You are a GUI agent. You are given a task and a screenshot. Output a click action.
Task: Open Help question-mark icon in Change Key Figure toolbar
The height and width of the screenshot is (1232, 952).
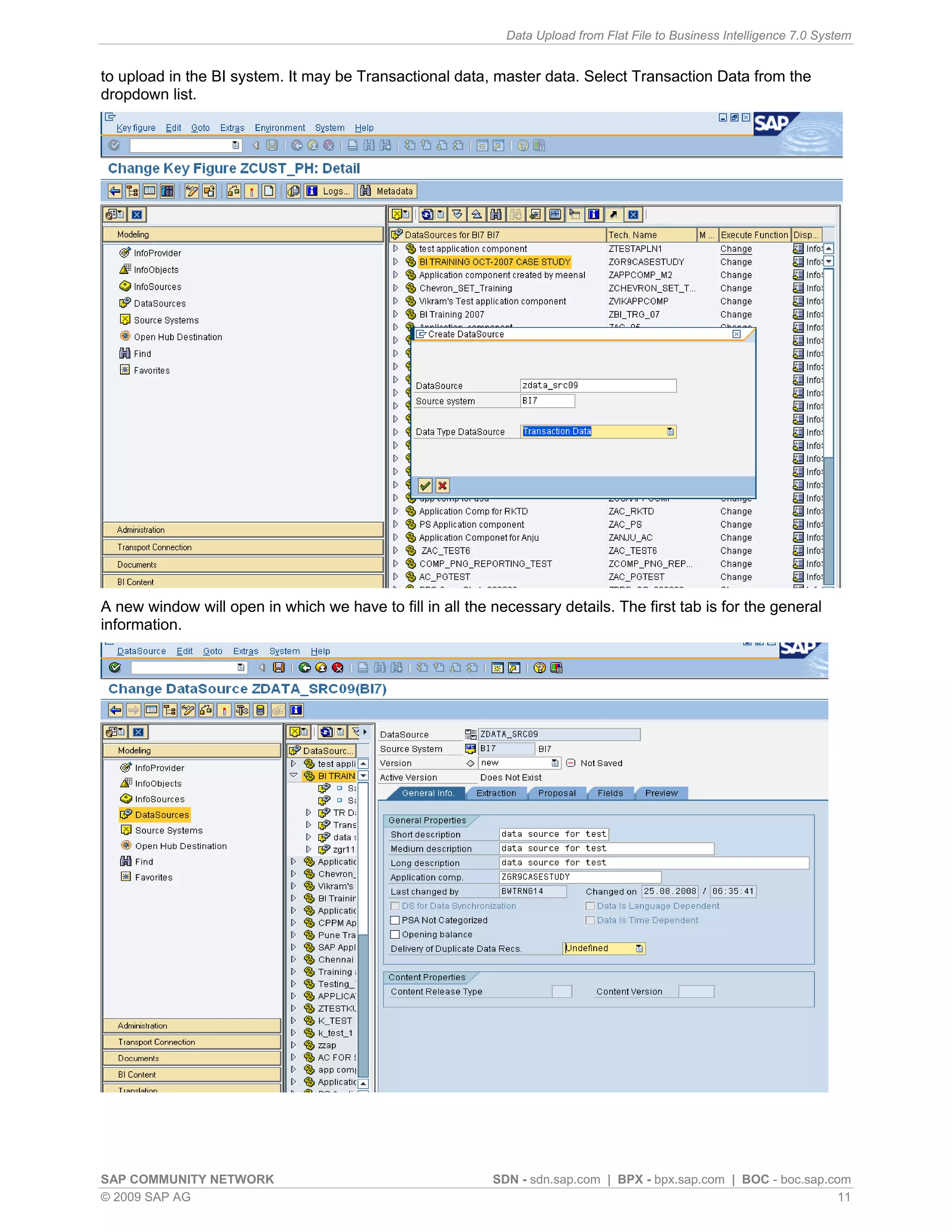coord(523,146)
